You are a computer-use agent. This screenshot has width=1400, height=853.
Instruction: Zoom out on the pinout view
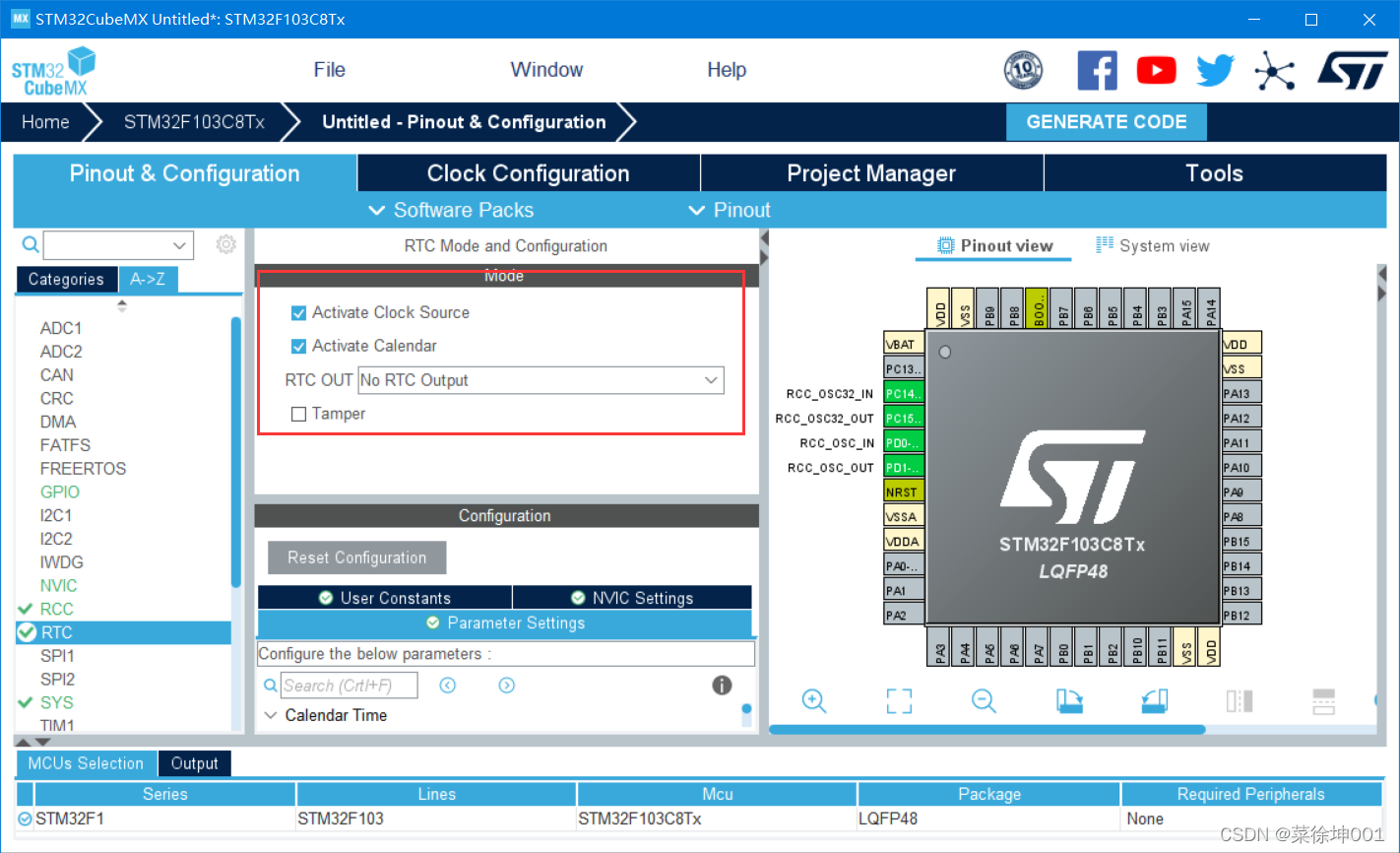984,700
